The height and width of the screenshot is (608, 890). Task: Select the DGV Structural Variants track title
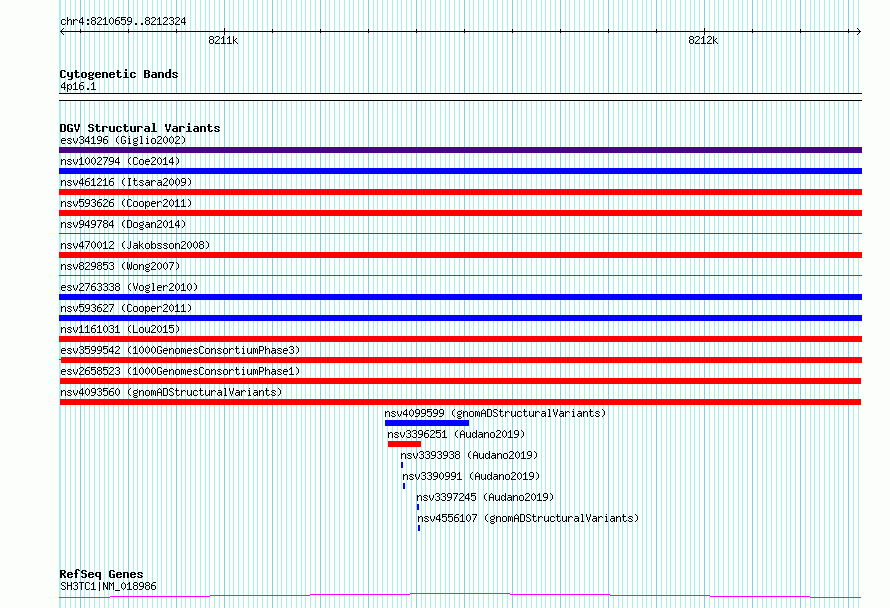pos(140,128)
